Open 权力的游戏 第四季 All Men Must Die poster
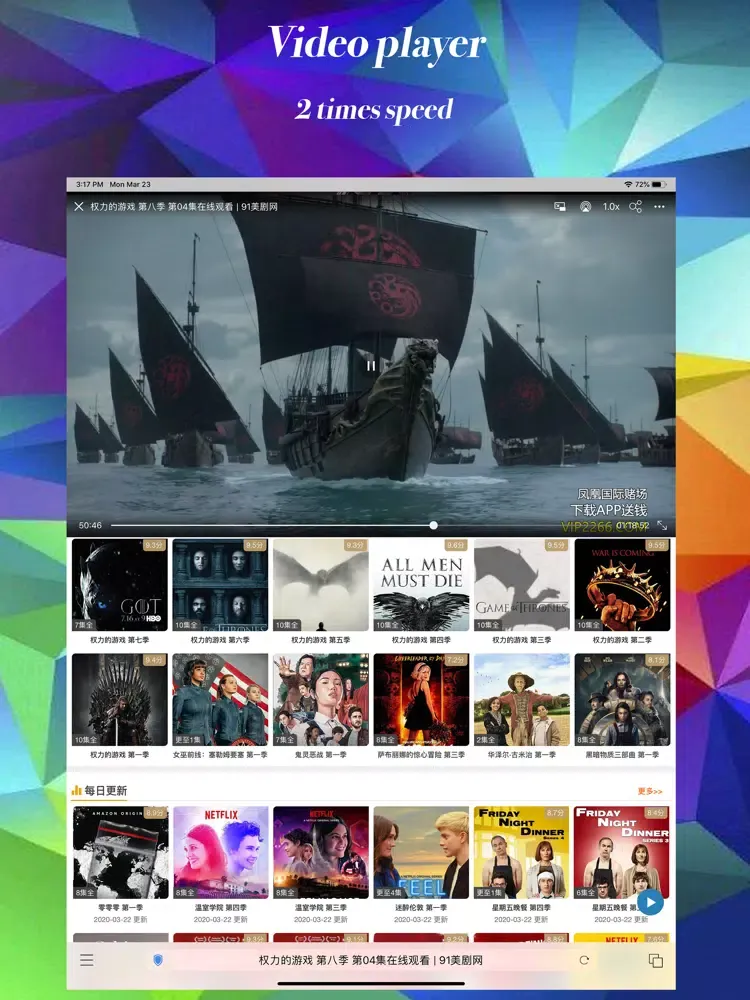 (x=421, y=585)
